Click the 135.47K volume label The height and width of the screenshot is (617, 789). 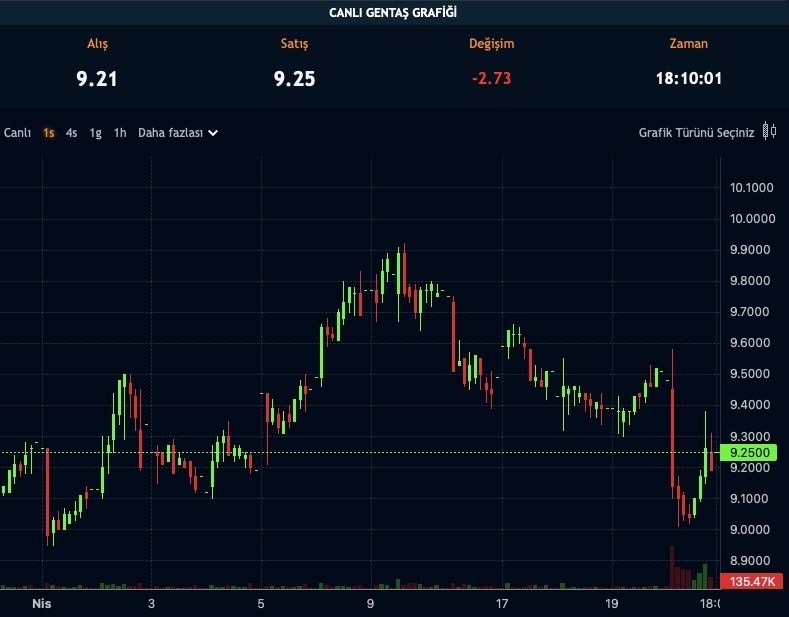pos(751,582)
